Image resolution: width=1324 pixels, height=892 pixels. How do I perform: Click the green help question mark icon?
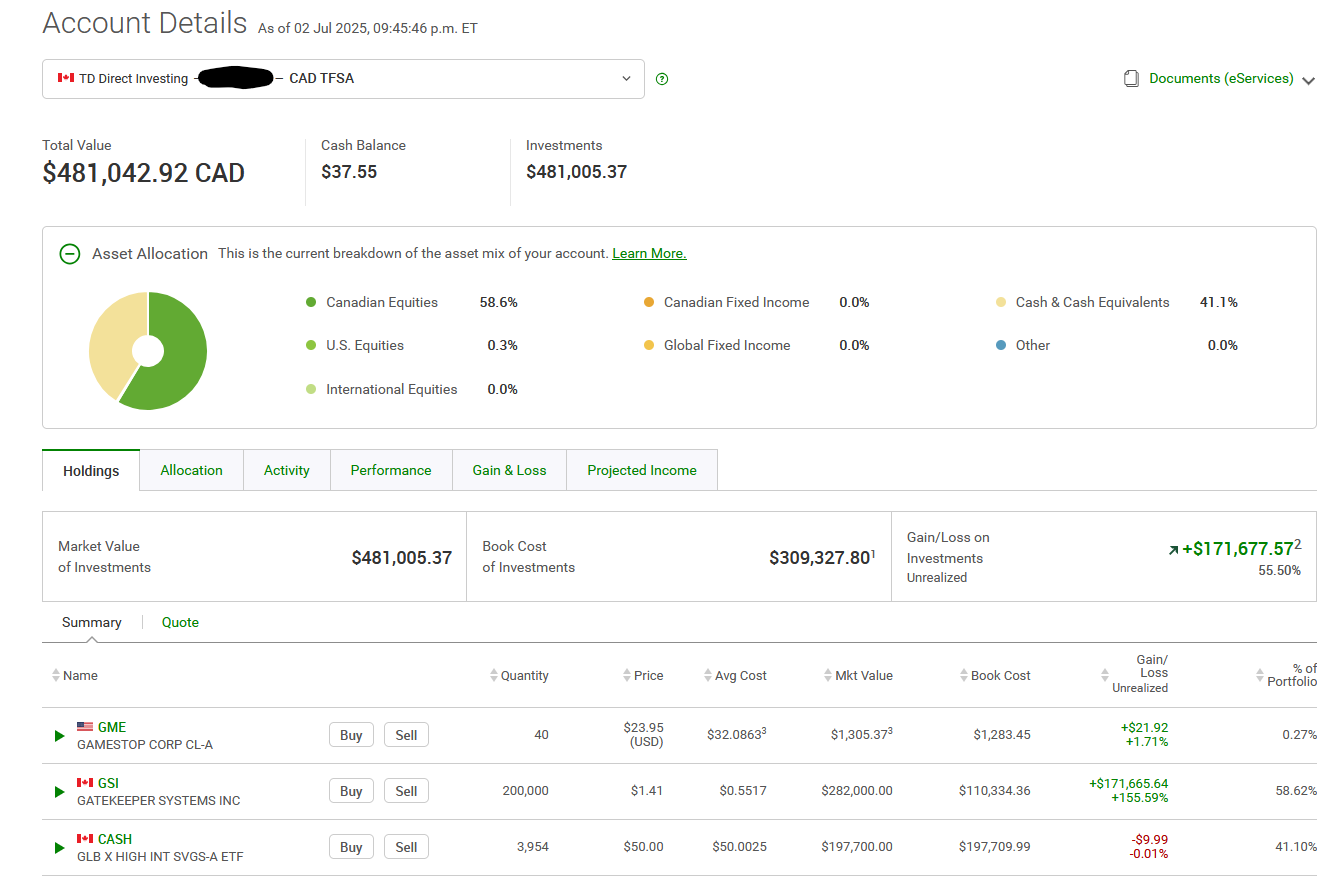[x=662, y=79]
